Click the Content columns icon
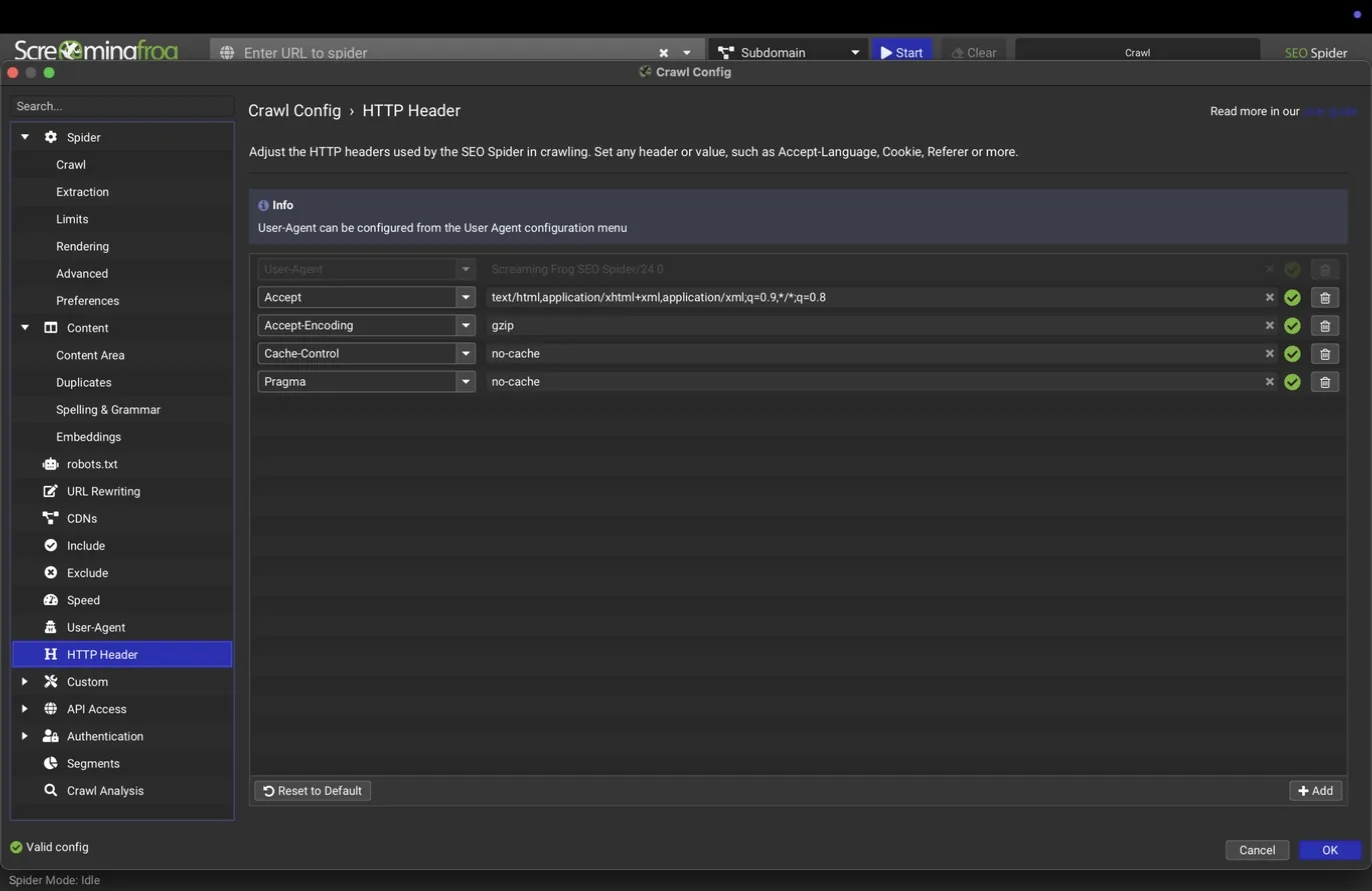 pyautogui.click(x=51, y=327)
